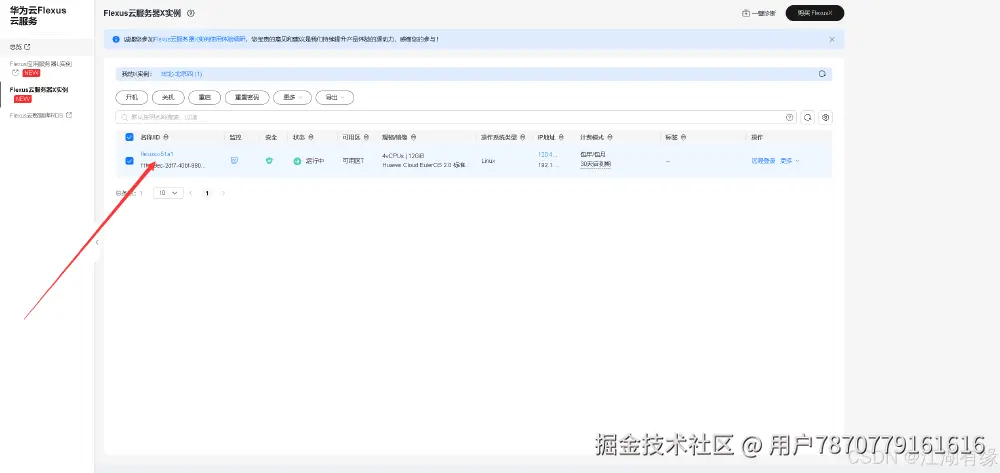Click the region link 华北-北京四 (1)
1000x473 pixels.
pyautogui.click(x=182, y=74)
